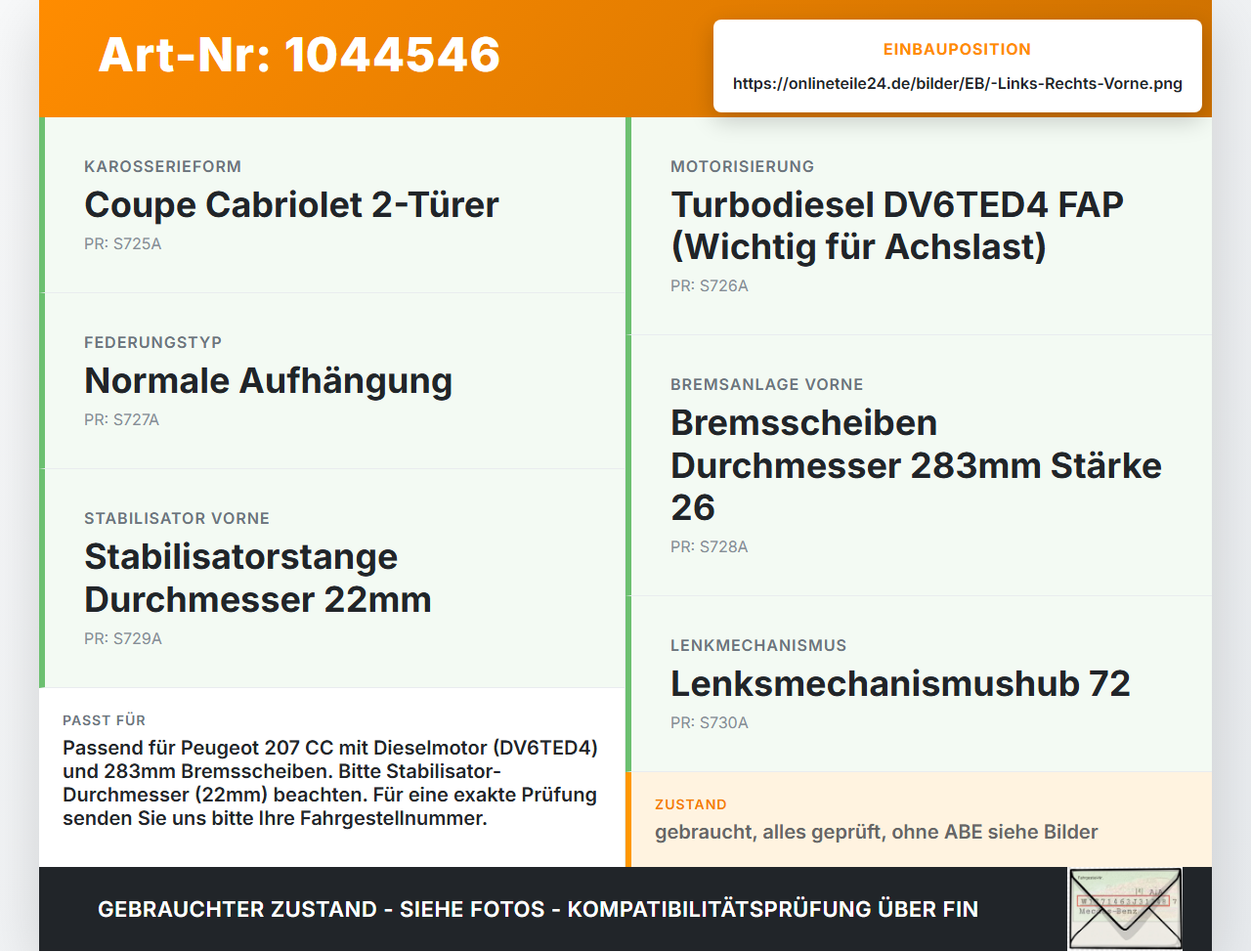Image resolution: width=1251 pixels, height=952 pixels.
Task: Open the vehicle registration document thumbnail
Action: click(x=1124, y=909)
